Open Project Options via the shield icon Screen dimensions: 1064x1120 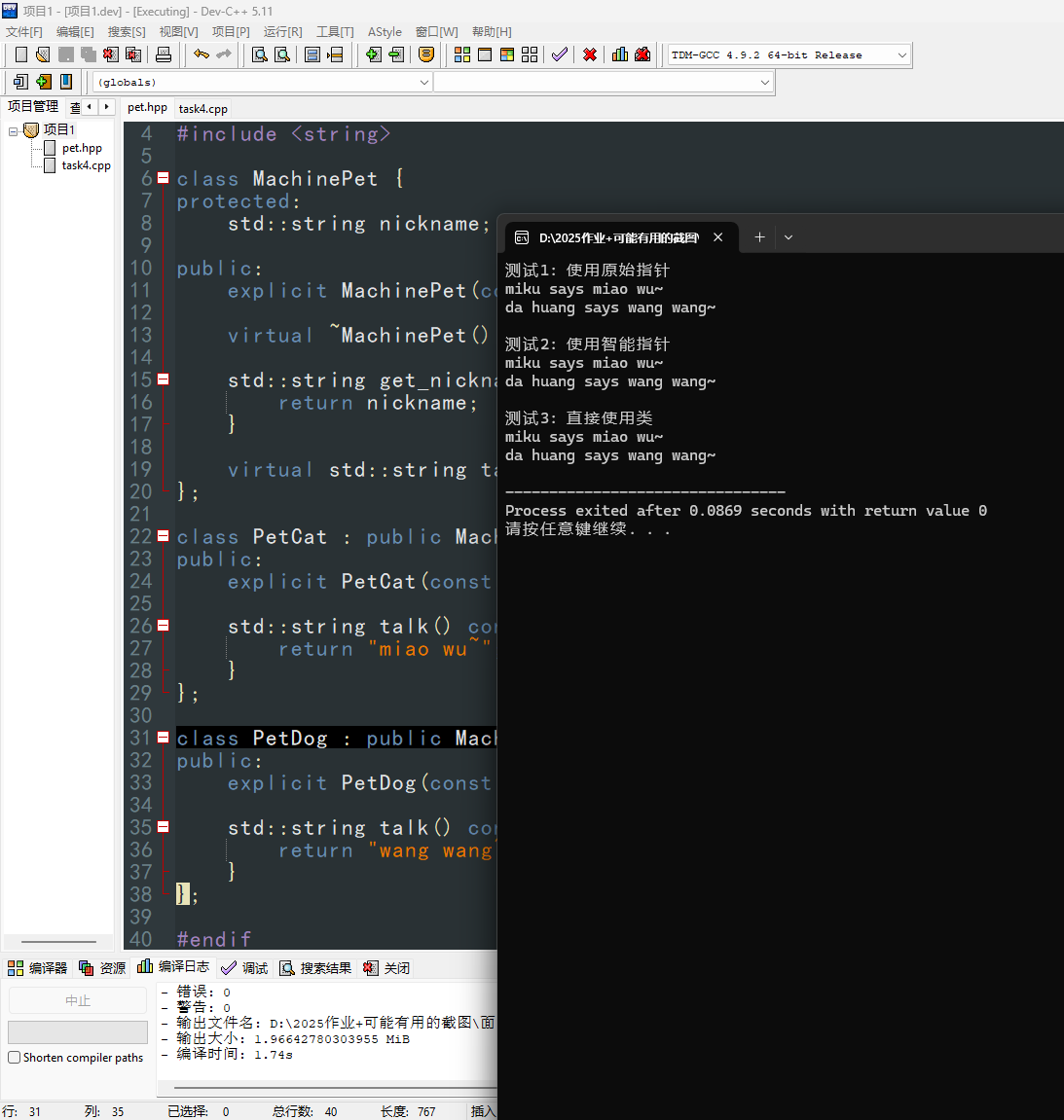(425, 54)
